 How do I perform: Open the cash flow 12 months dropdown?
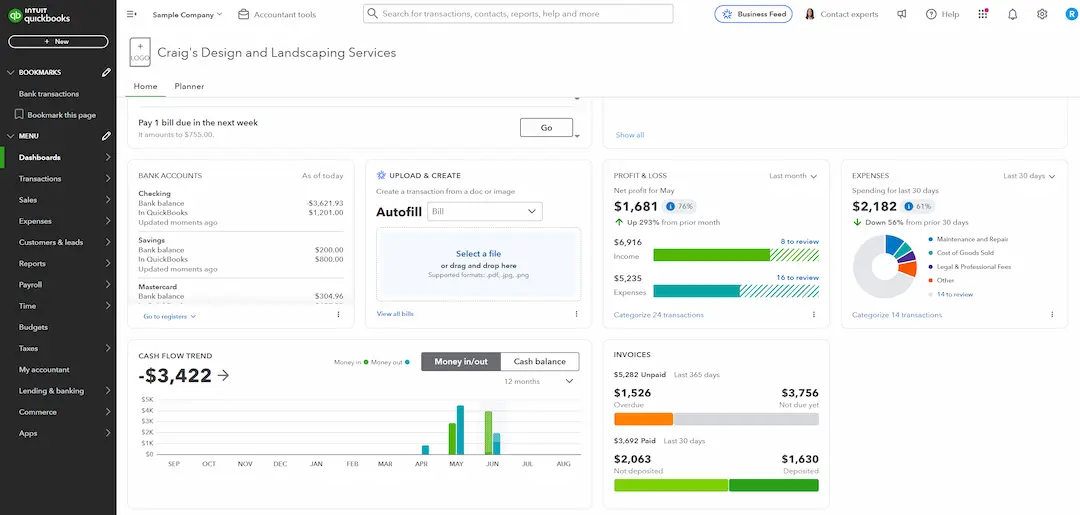539,381
